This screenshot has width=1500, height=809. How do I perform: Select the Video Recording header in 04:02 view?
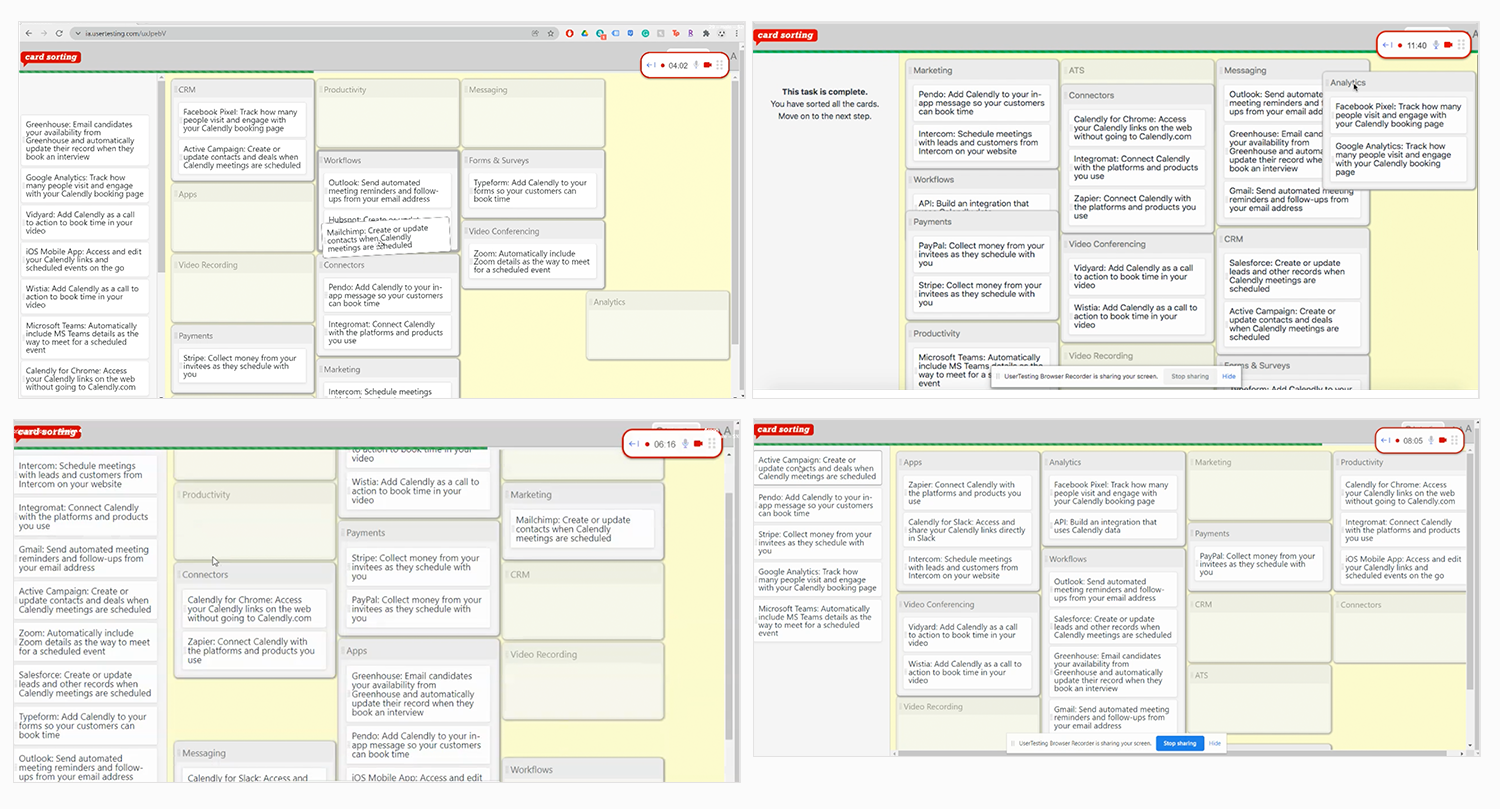click(243, 265)
